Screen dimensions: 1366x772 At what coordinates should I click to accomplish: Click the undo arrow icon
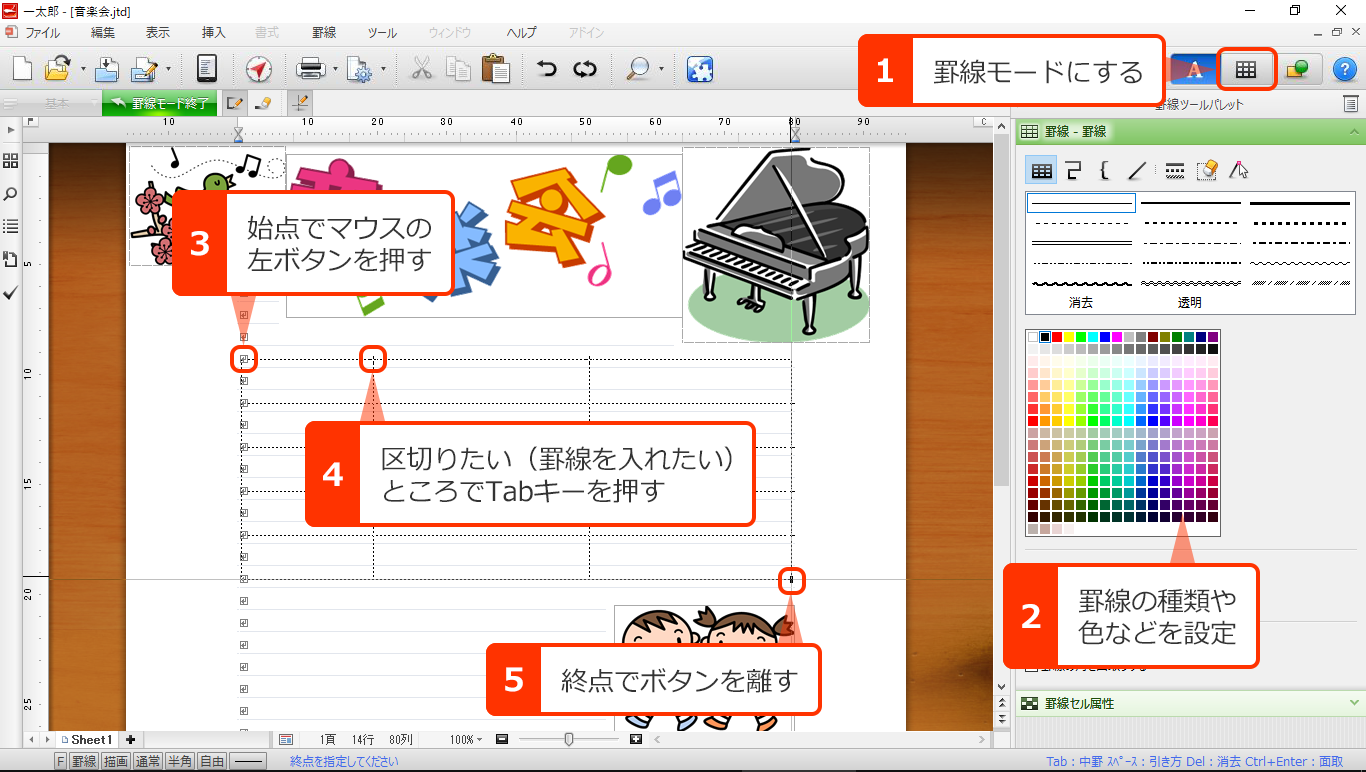tap(546, 70)
